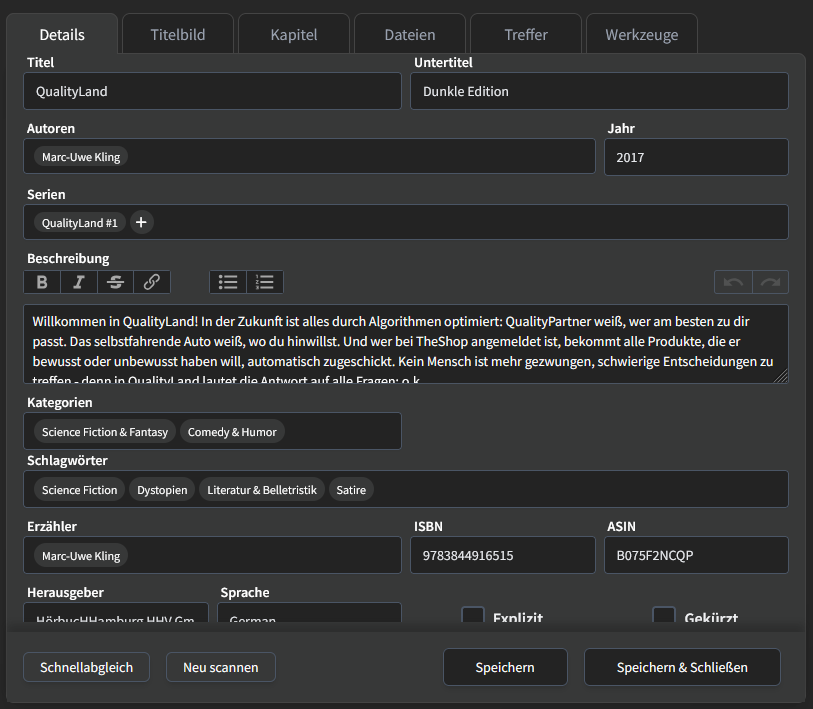The width and height of the screenshot is (813, 709).
Task: Apply bold formatting in the Beschreibung editor
Action: click(41, 281)
